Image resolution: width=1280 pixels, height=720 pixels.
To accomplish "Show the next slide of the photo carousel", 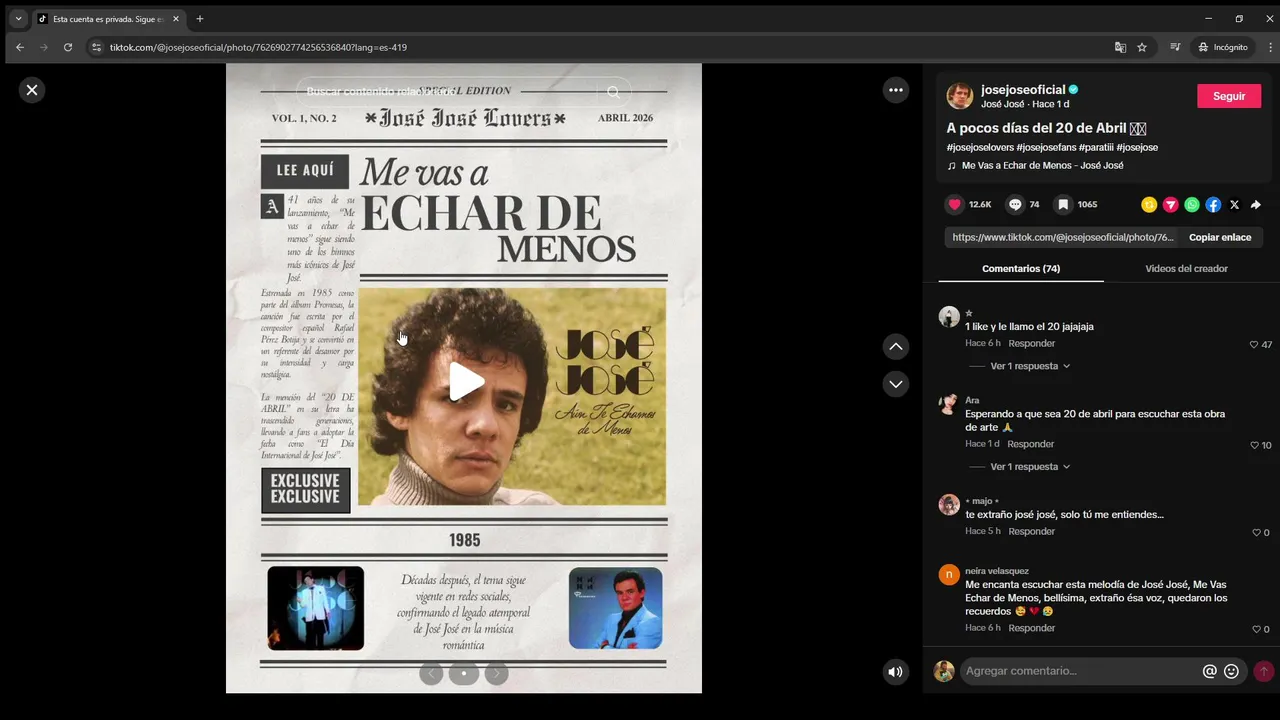I will coord(497,673).
